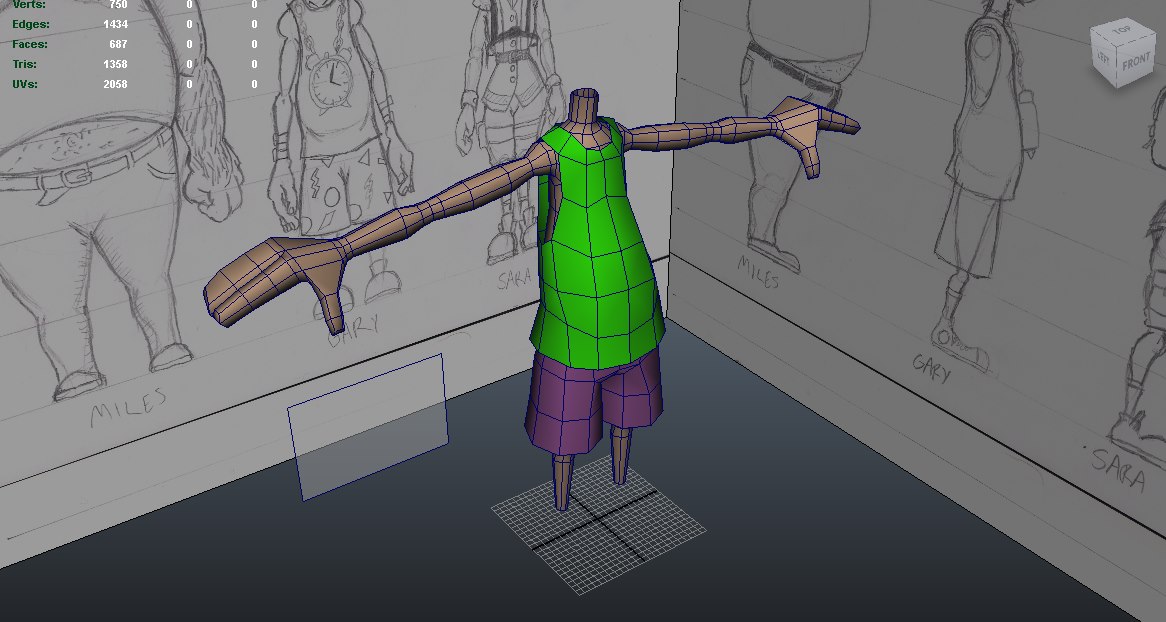Click the Faces label in poly count HUD
The height and width of the screenshot is (622, 1166).
coord(30,44)
